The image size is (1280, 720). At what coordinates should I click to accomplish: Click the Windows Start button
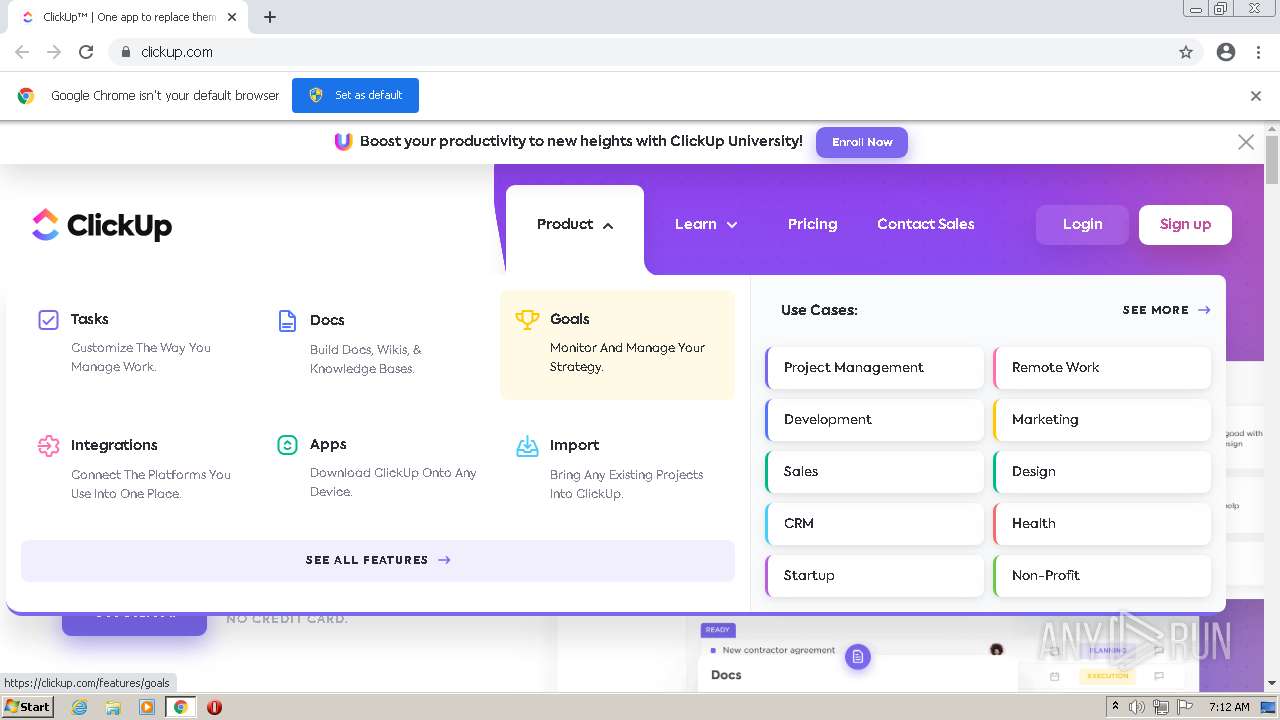pos(28,707)
